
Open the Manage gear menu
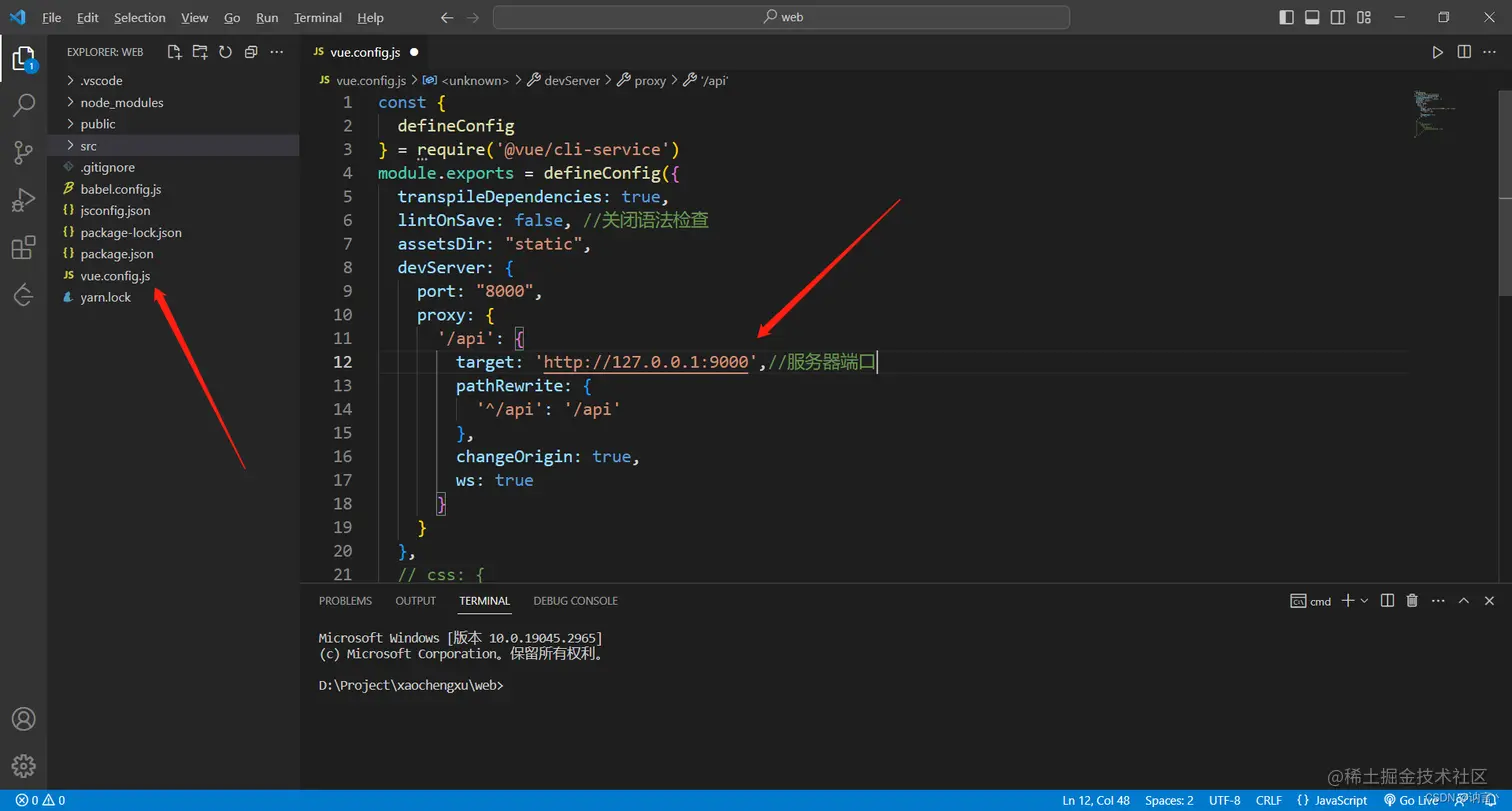(x=23, y=766)
